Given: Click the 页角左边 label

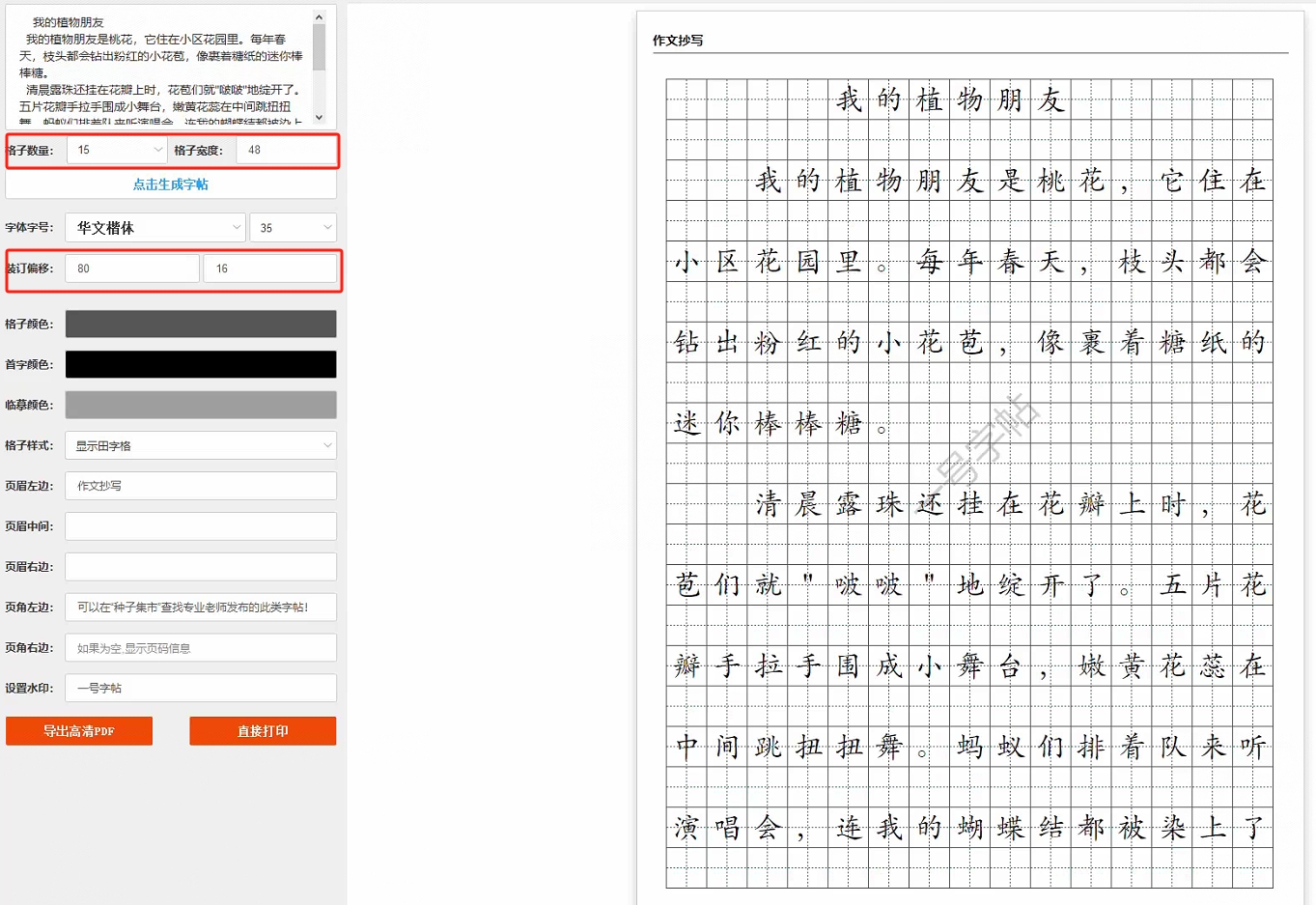Looking at the screenshot, I should click(x=29, y=608).
